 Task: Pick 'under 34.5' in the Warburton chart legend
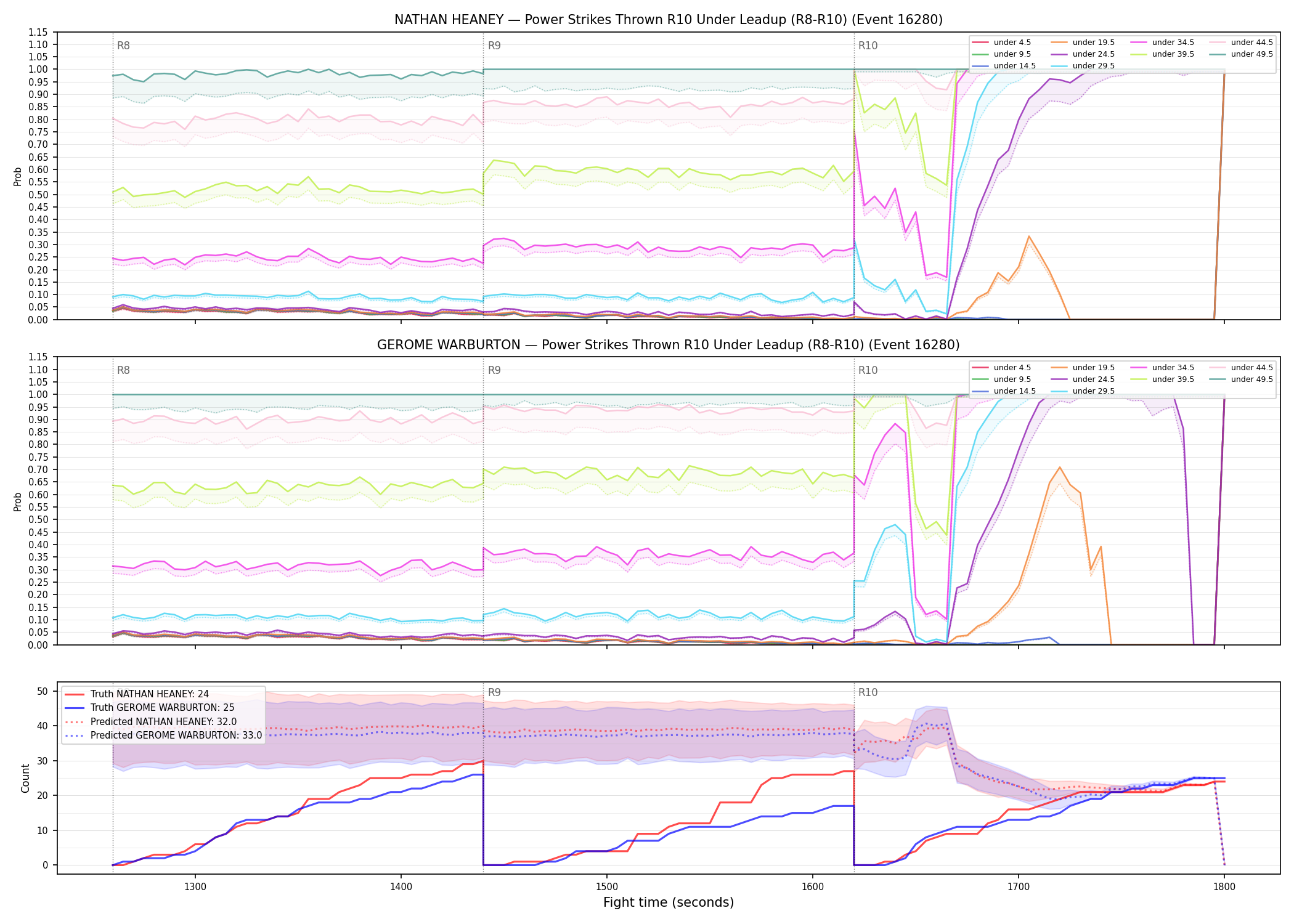tap(1173, 368)
